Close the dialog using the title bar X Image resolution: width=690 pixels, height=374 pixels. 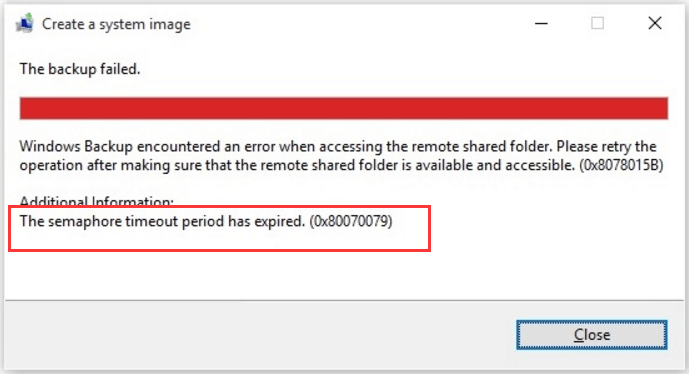click(x=655, y=23)
